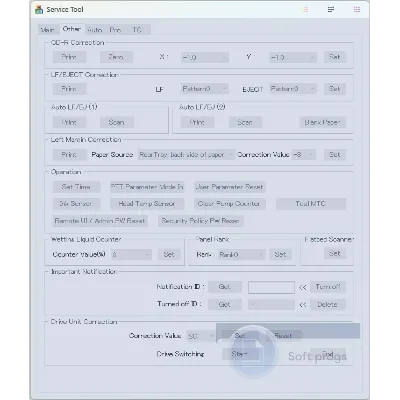Open Drive Unit Correction Value dropdown
The width and height of the screenshot is (400, 400).
tap(200, 336)
